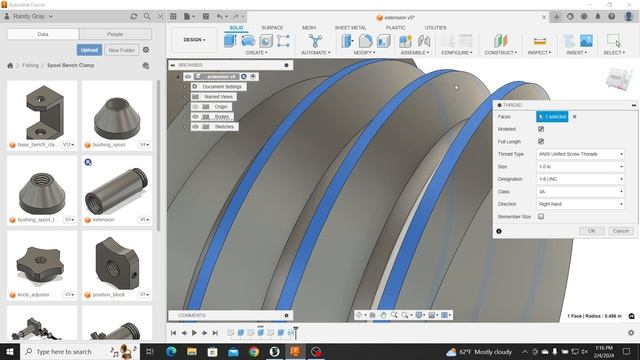This screenshot has height=360, width=640.
Task: Switch to the SURFACE tab
Action: tap(272, 28)
